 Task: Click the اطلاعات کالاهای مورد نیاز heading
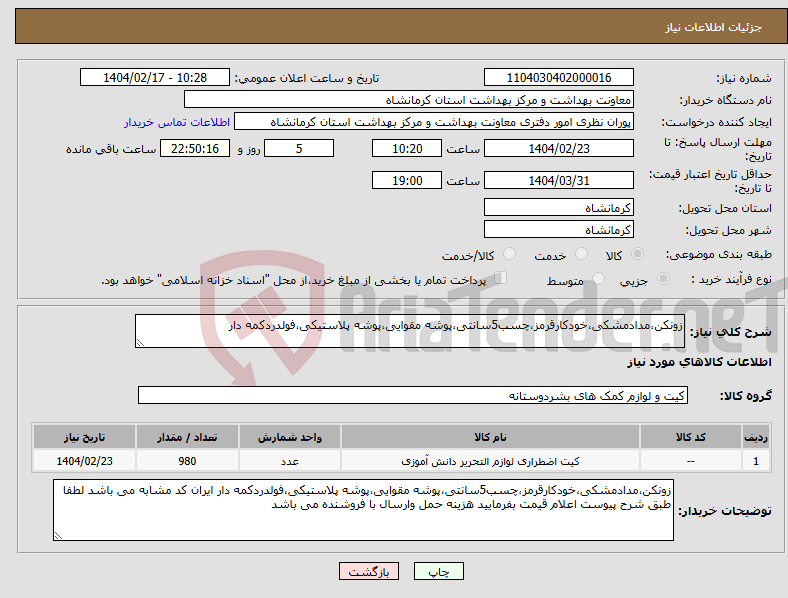coord(699,362)
